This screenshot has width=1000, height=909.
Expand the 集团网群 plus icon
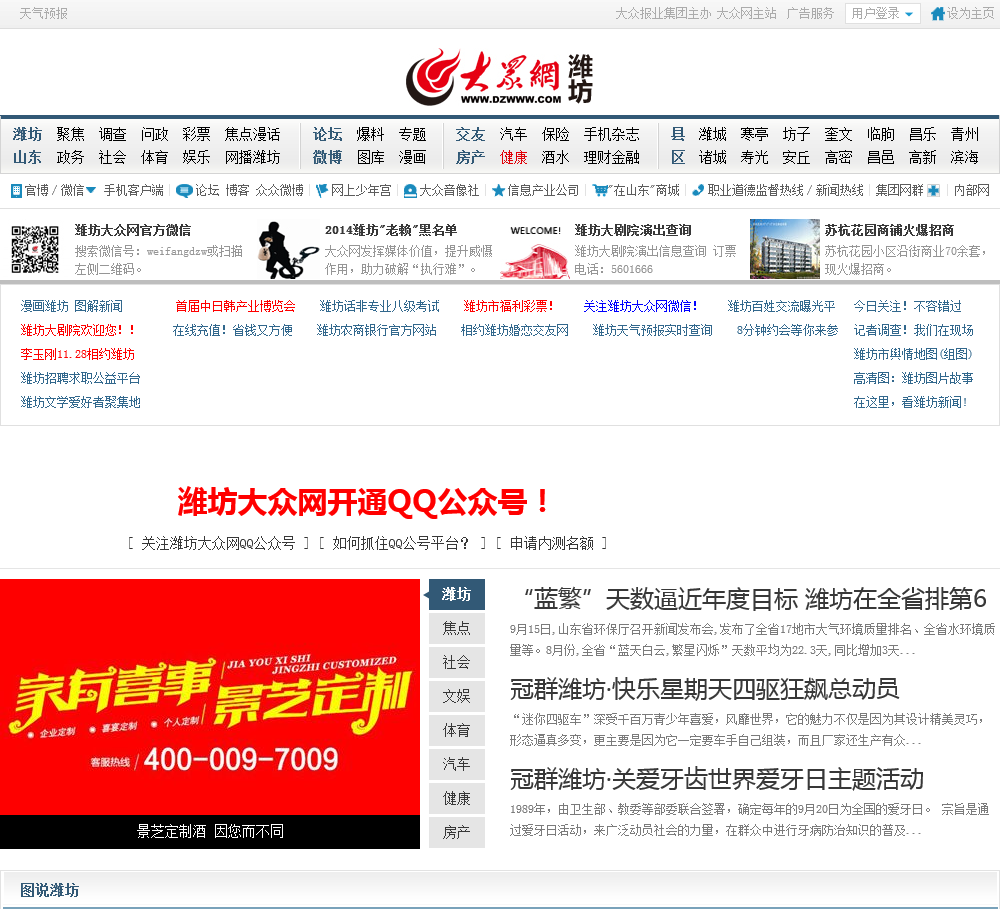coord(933,190)
